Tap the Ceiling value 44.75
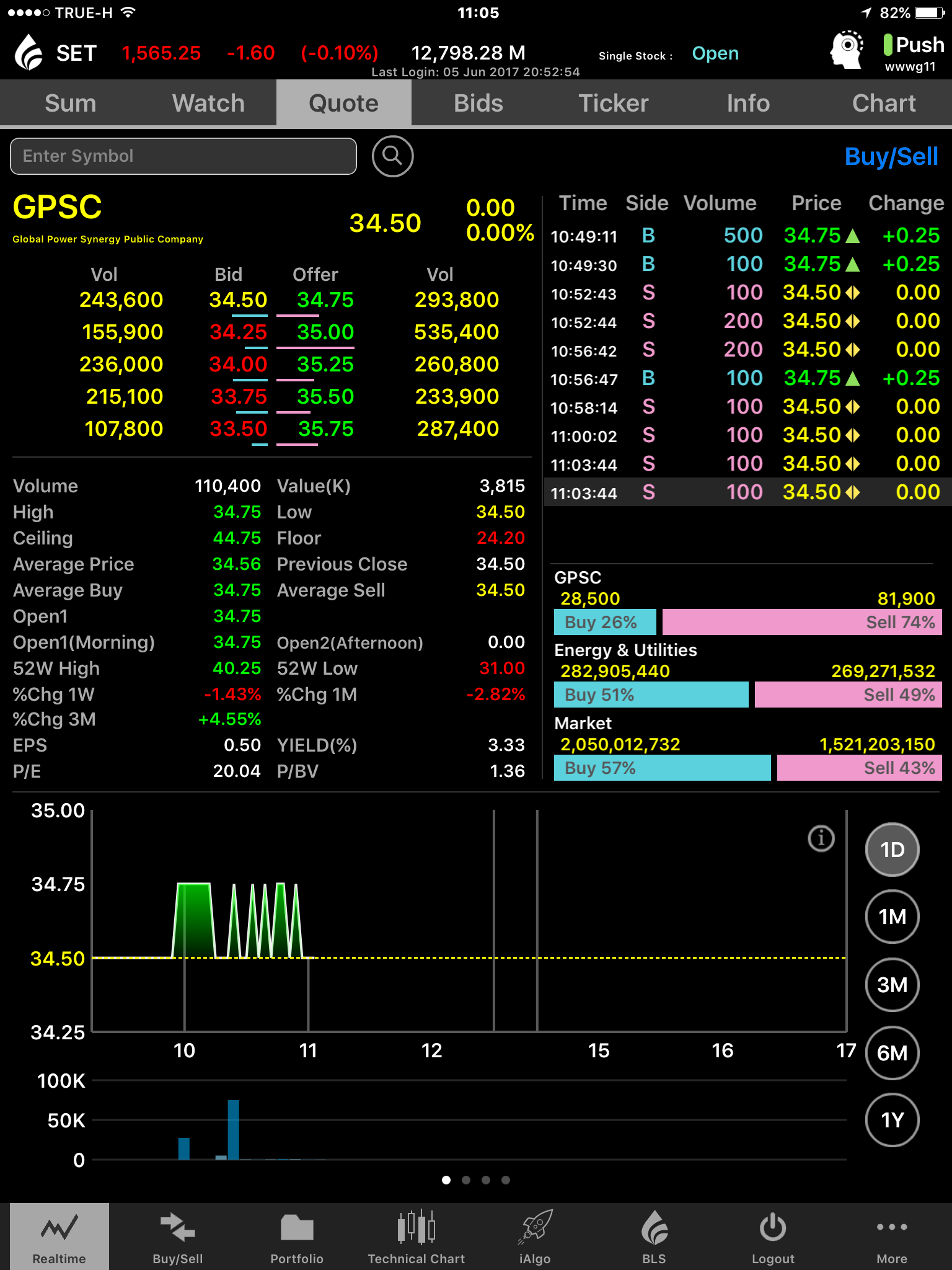The image size is (952, 1270). (x=237, y=538)
